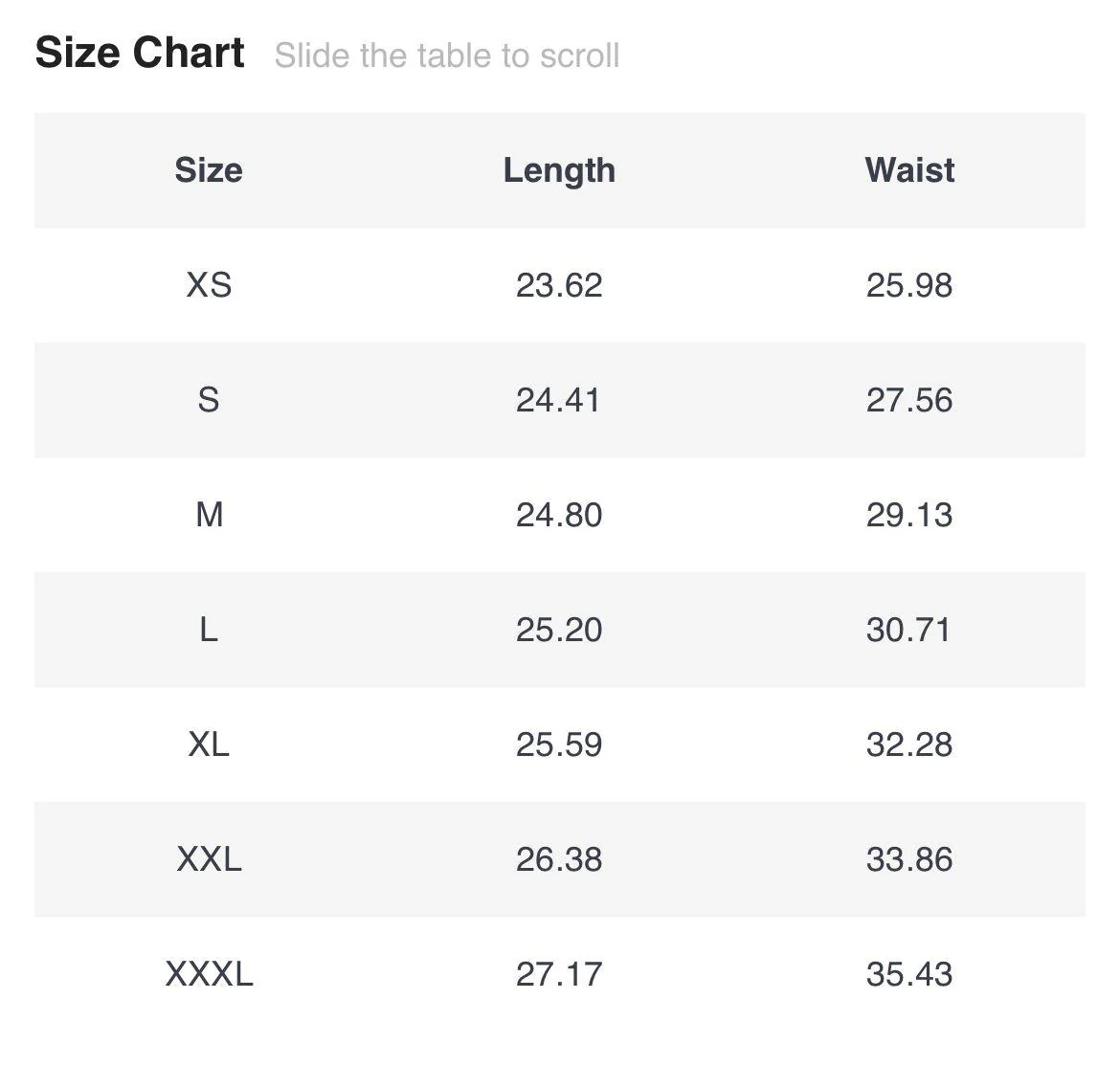Click XXXL waist value 35.43

click(909, 974)
